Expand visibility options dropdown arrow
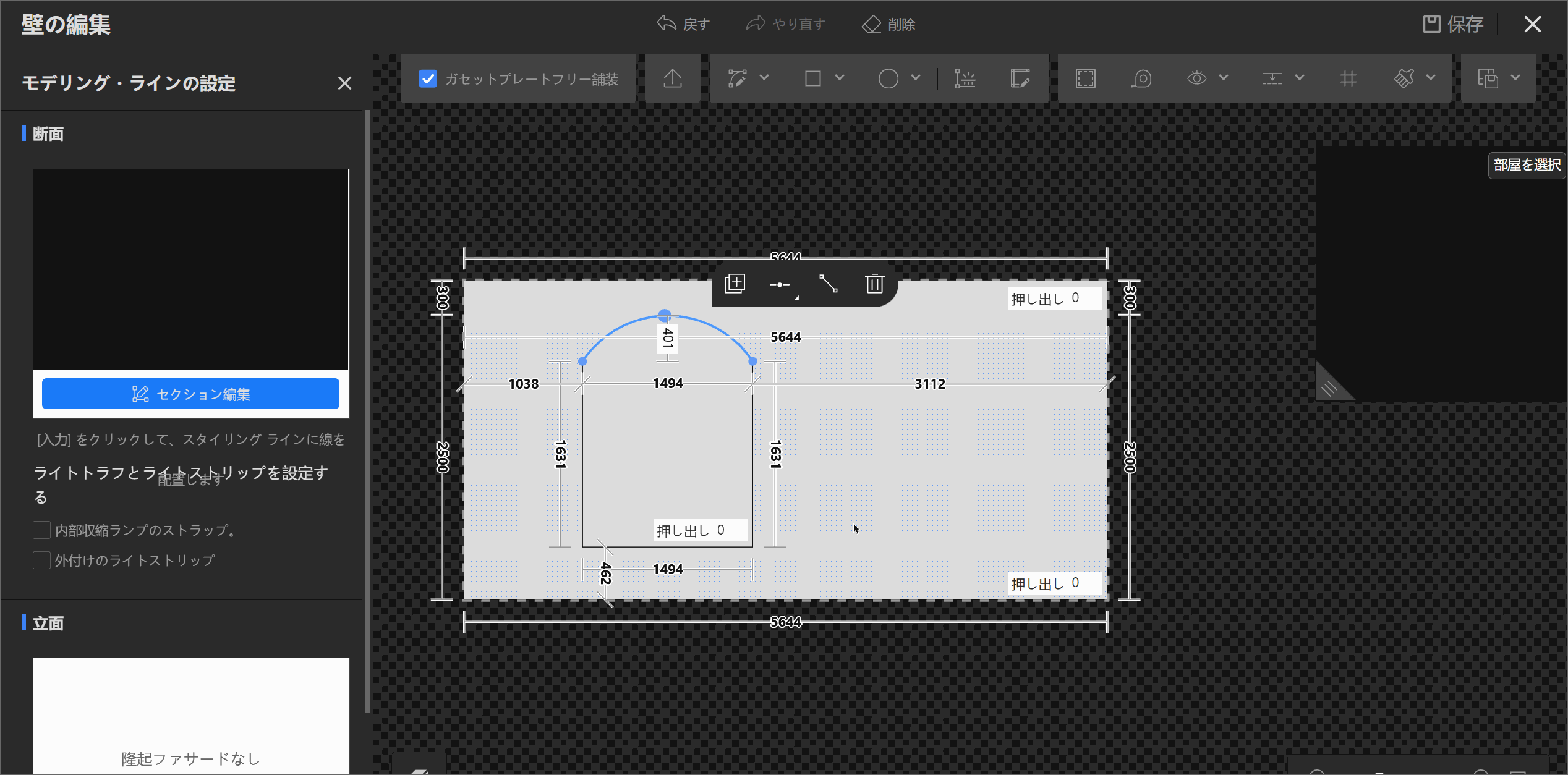1568x775 pixels. [x=1224, y=78]
